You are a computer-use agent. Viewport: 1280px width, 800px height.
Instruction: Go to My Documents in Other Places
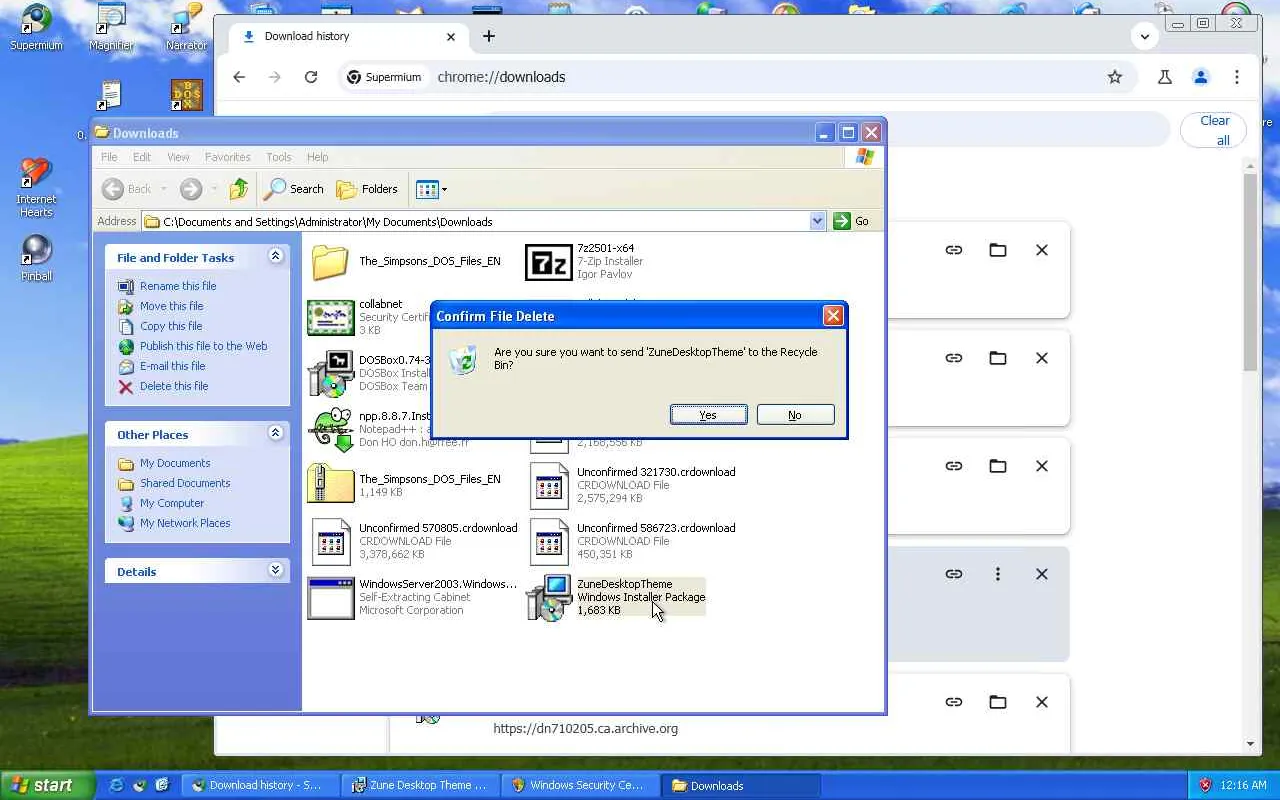(x=175, y=463)
